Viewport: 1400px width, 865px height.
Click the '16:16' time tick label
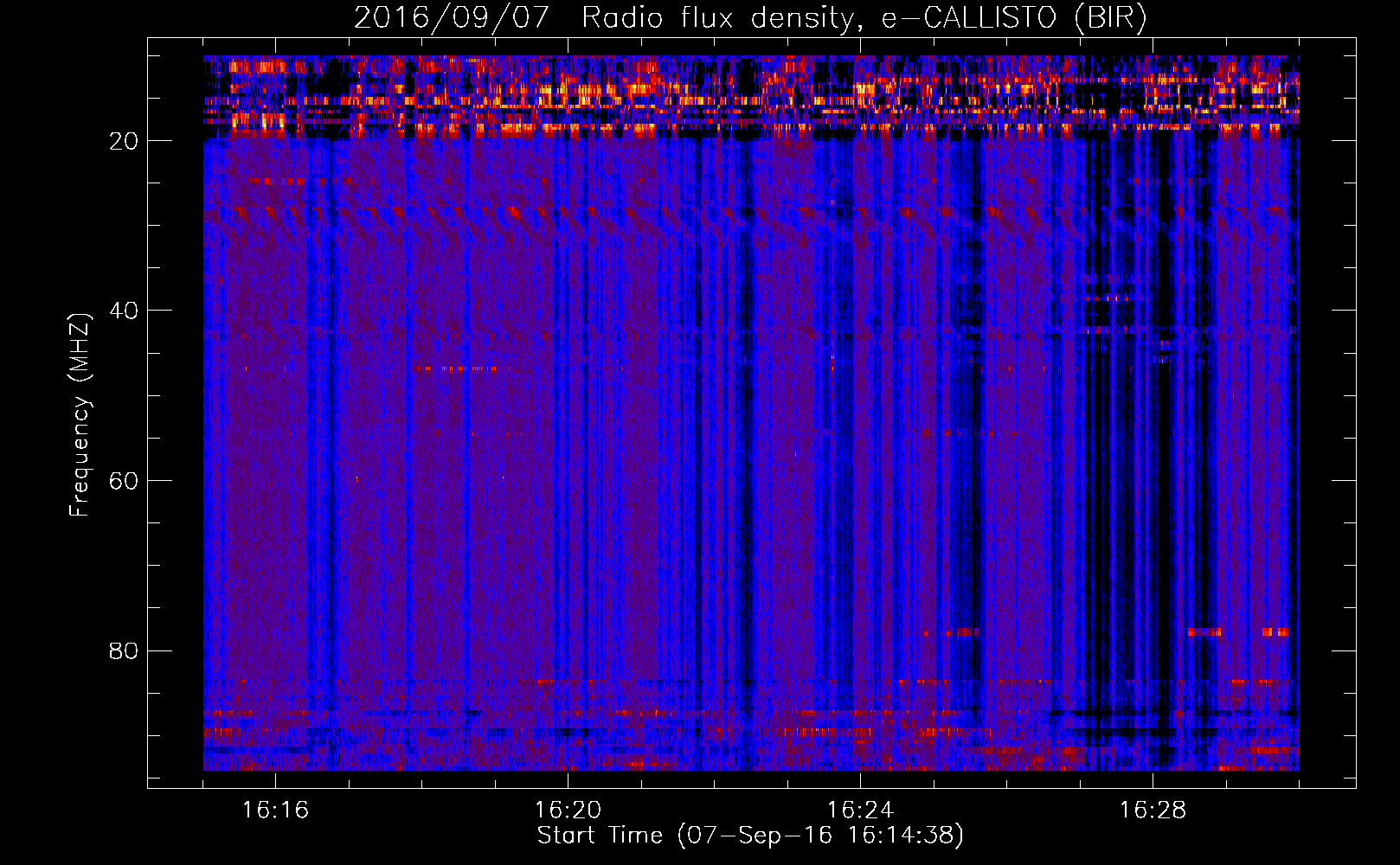(x=275, y=811)
